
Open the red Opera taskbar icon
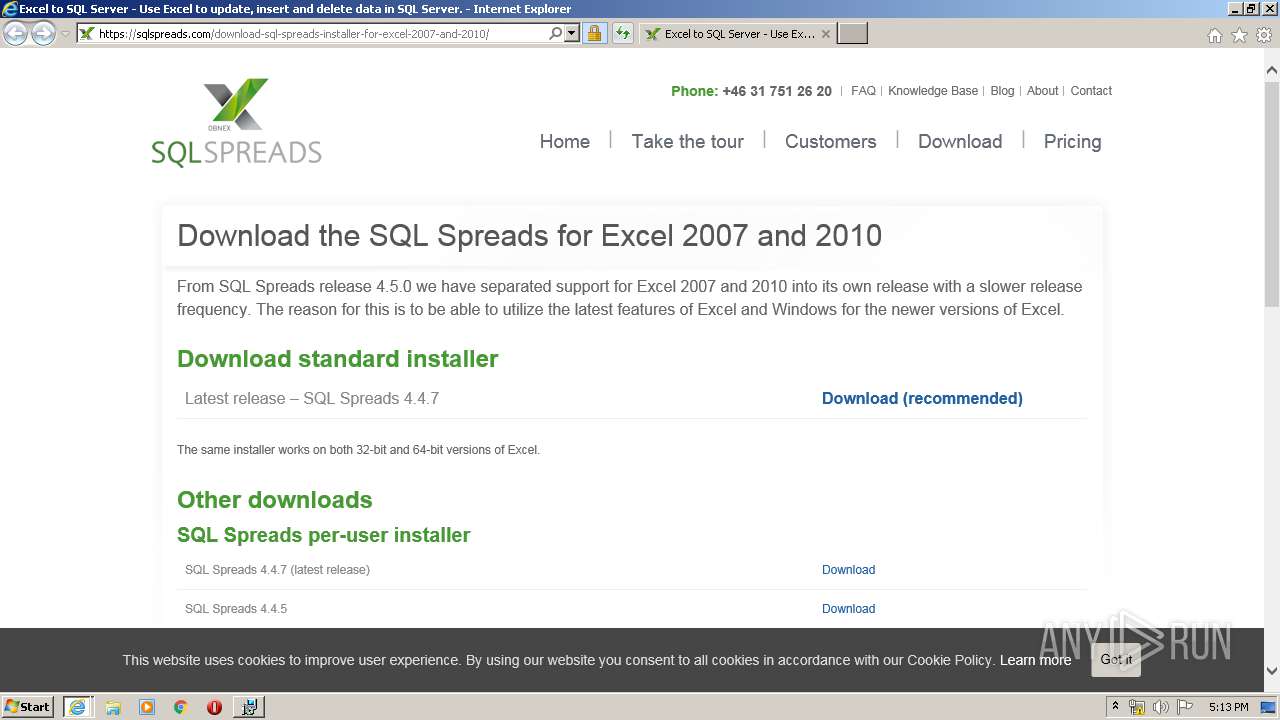click(x=214, y=707)
